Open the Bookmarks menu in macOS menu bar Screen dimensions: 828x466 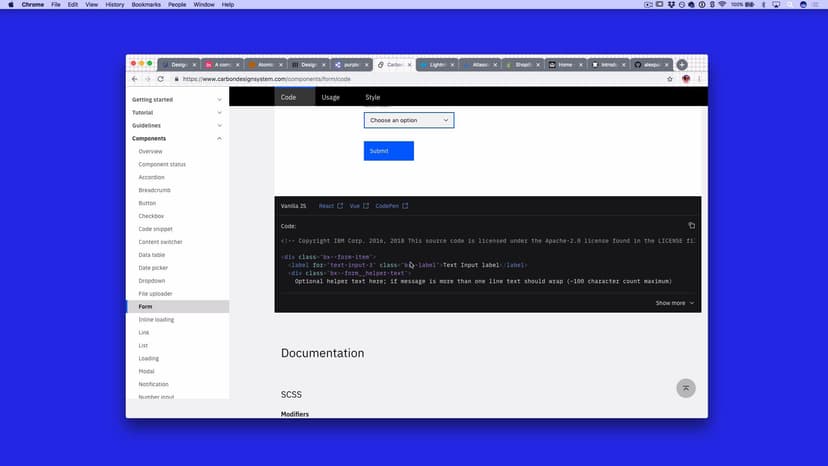(x=146, y=5)
